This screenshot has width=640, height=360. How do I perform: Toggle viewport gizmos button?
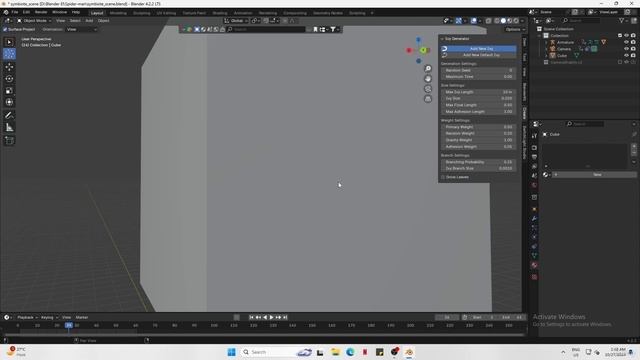tap(459, 21)
